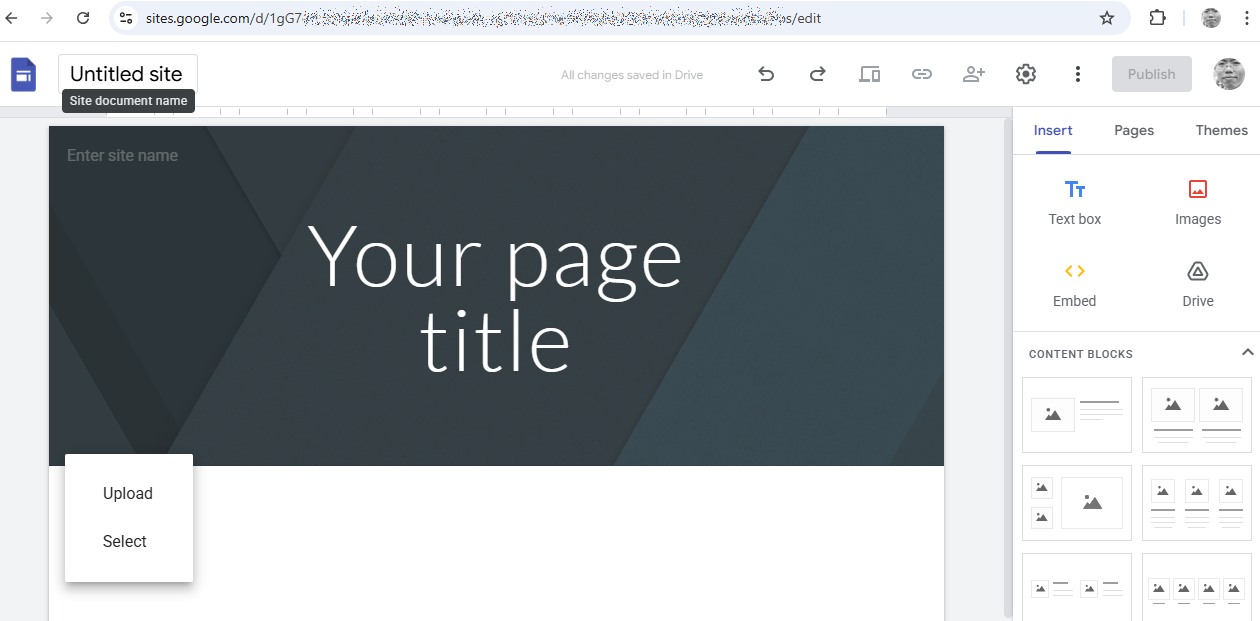
Task: Choose Select from the popup menu
Action: tap(125, 541)
